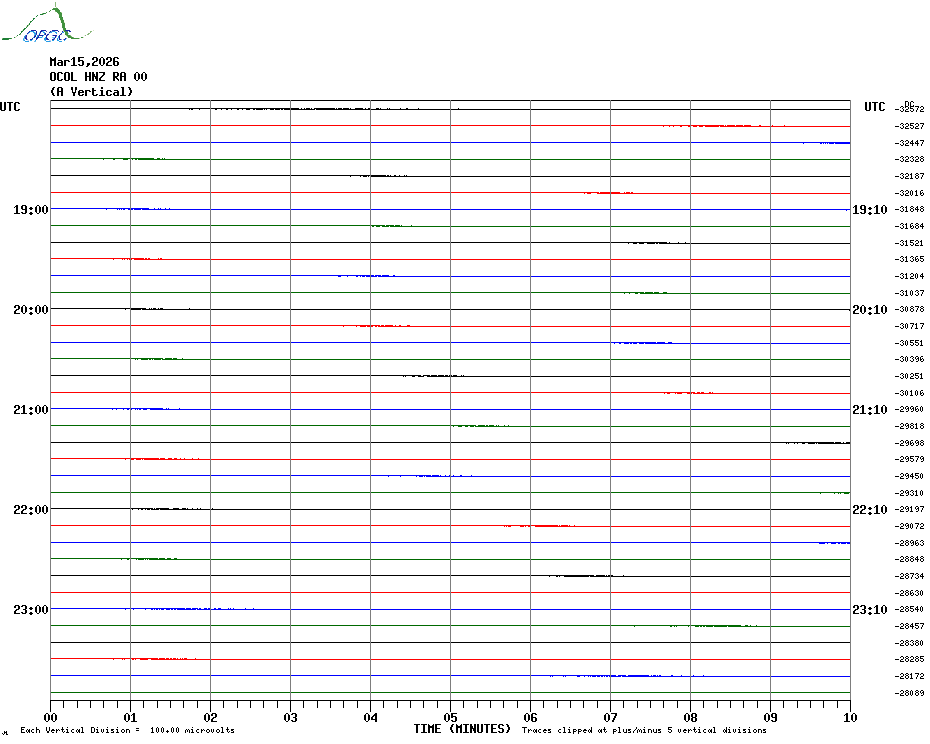Select the -28089 value at bottom right
Viewport: 930px width, 744px height.
click(x=911, y=694)
